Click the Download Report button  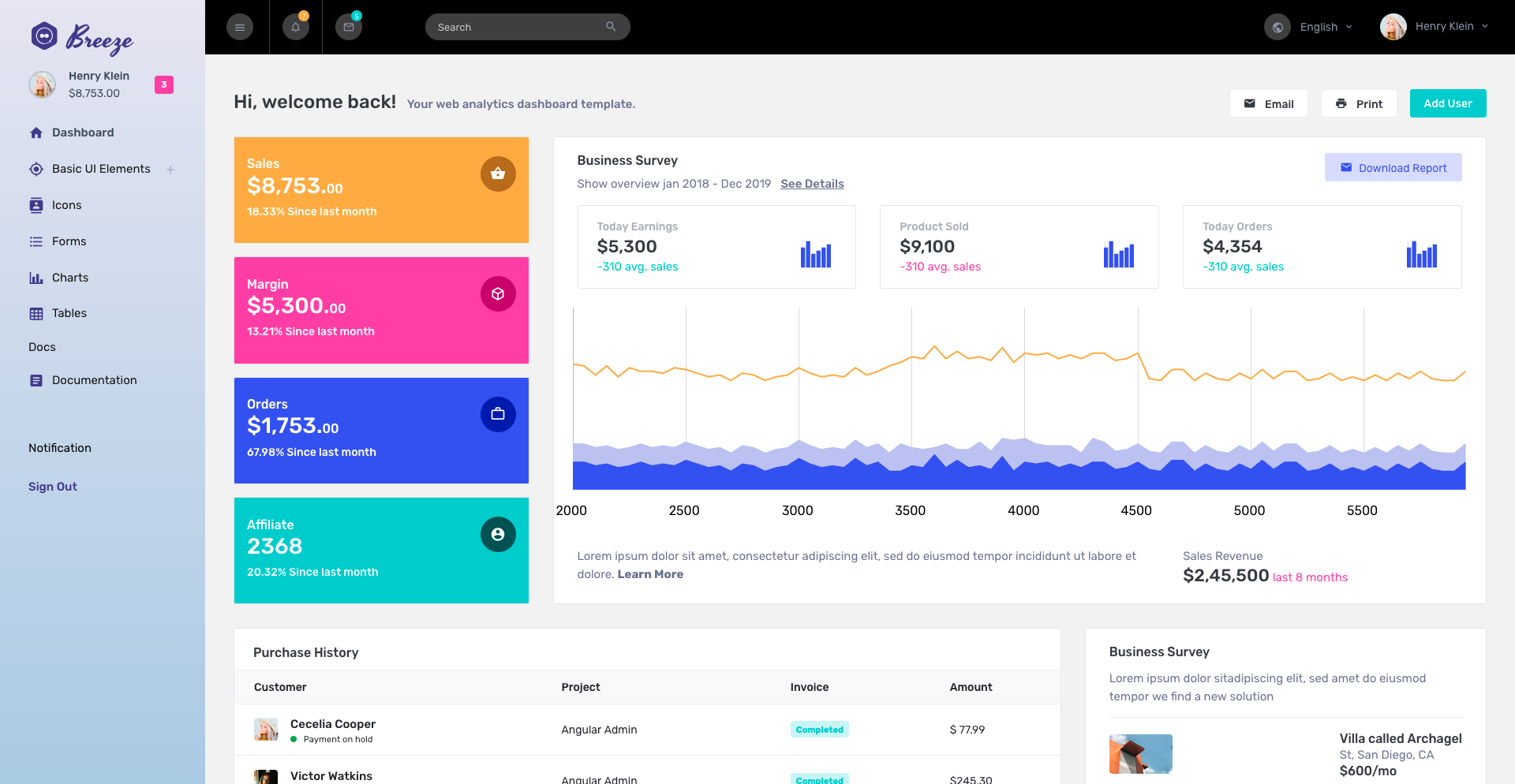click(x=1393, y=168)
